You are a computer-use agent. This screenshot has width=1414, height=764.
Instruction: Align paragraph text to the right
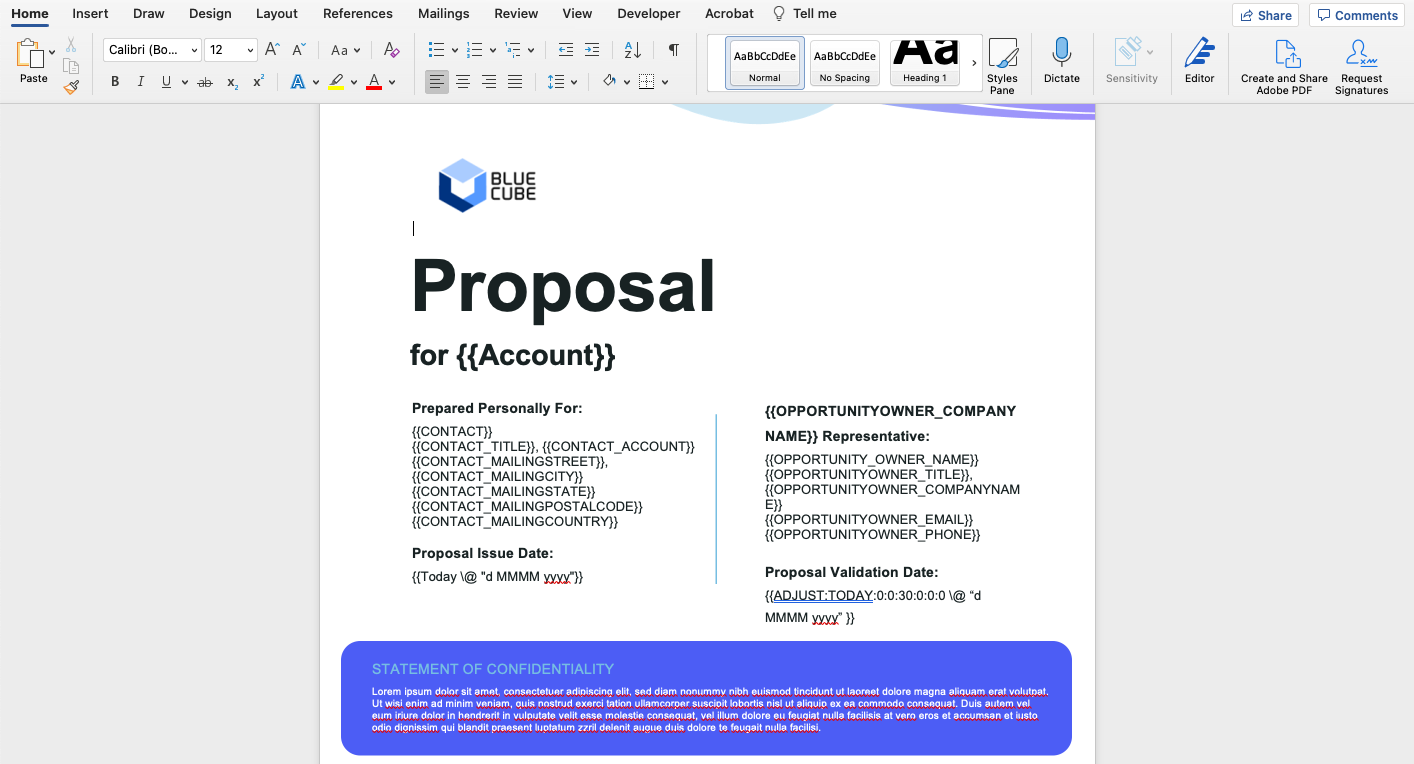click(489, 82)
